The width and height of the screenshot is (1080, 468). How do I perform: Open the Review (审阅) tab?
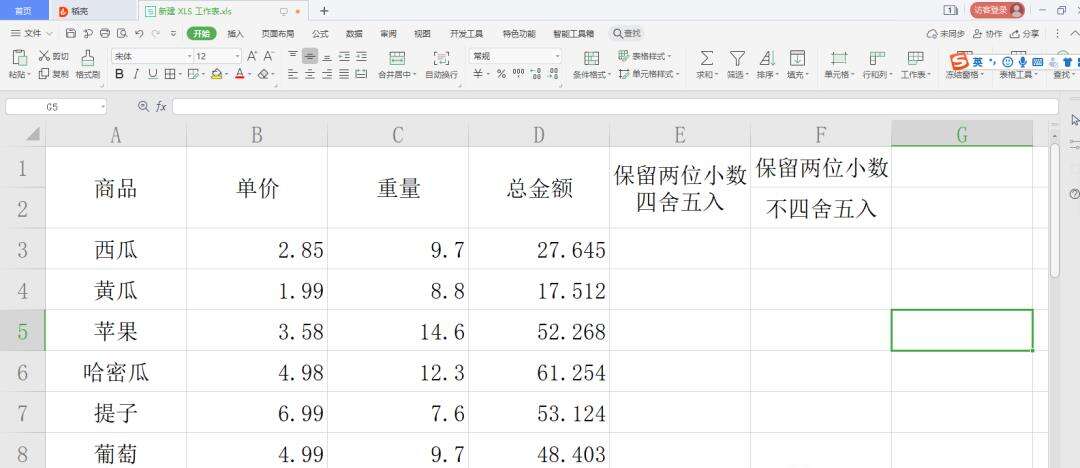click(388, 33)
